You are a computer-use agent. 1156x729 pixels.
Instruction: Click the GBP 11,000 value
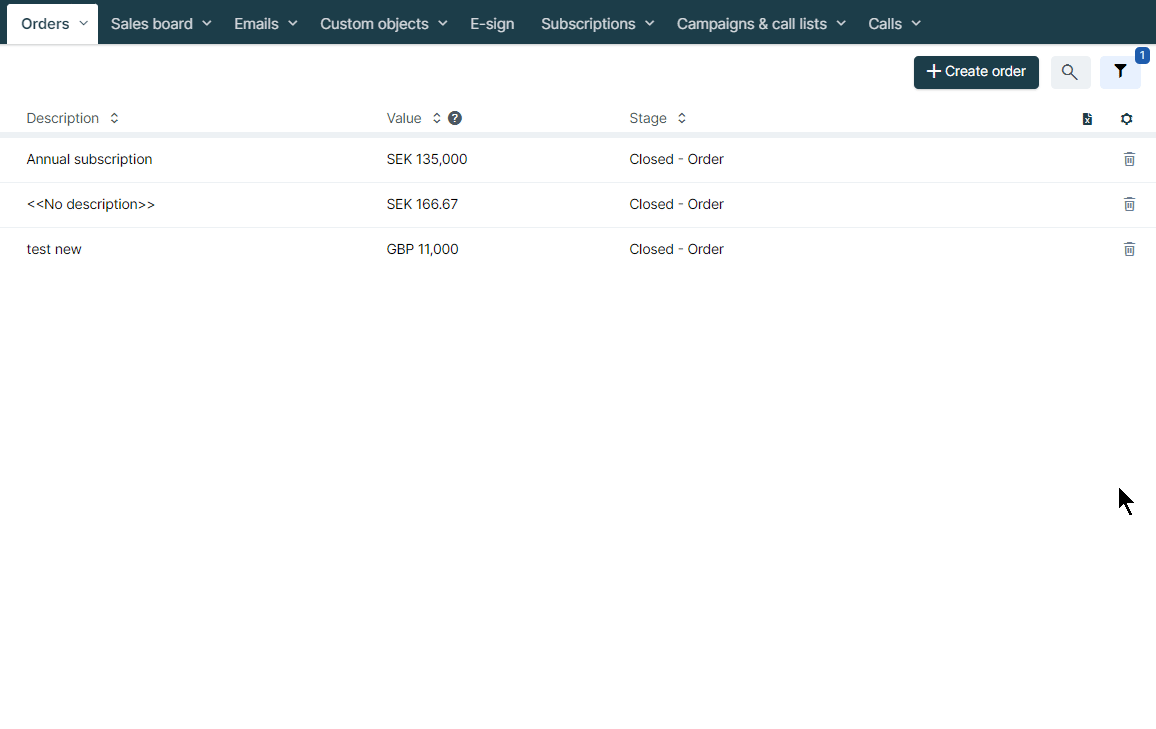(x=422, y=249)
